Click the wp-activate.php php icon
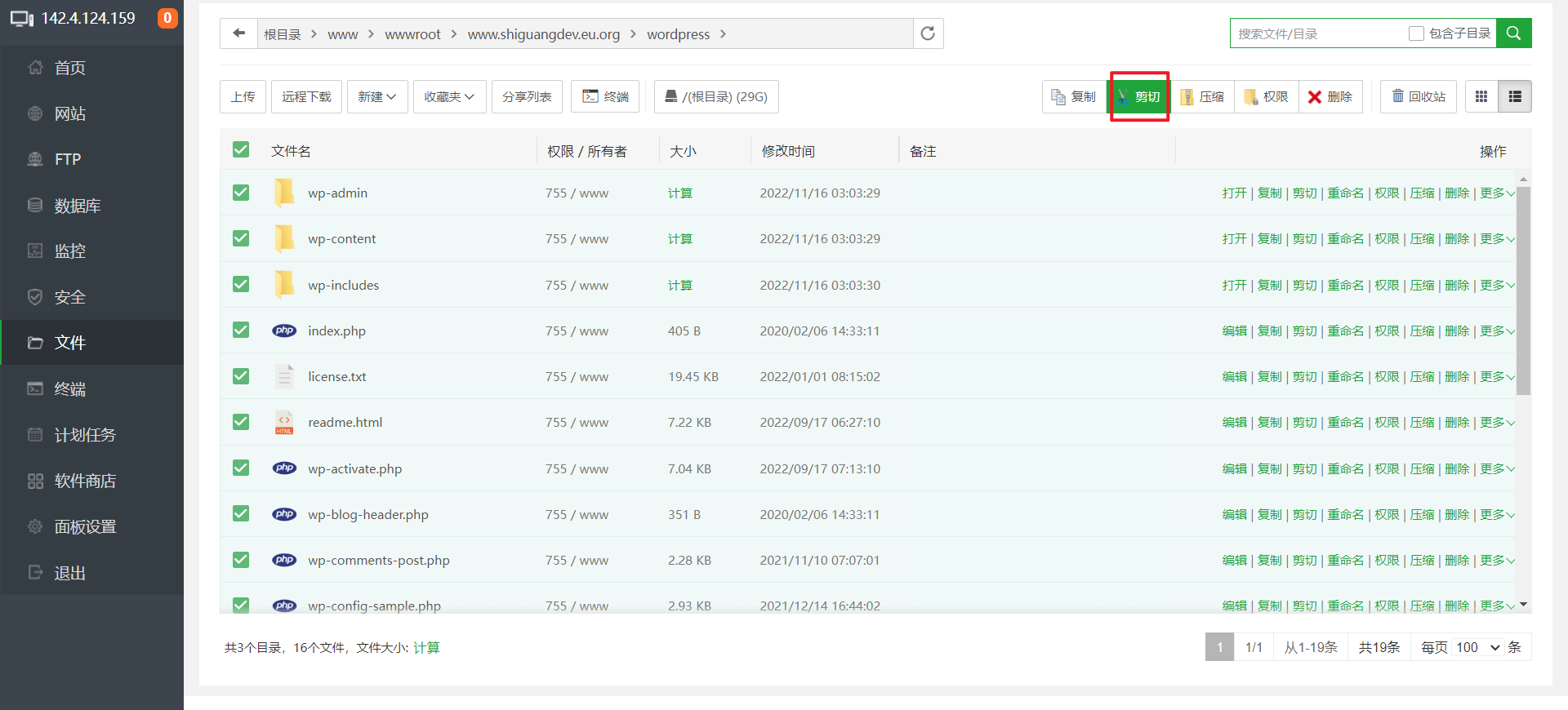Viewport: 1568px width, 710px height. tap(284, 468)
